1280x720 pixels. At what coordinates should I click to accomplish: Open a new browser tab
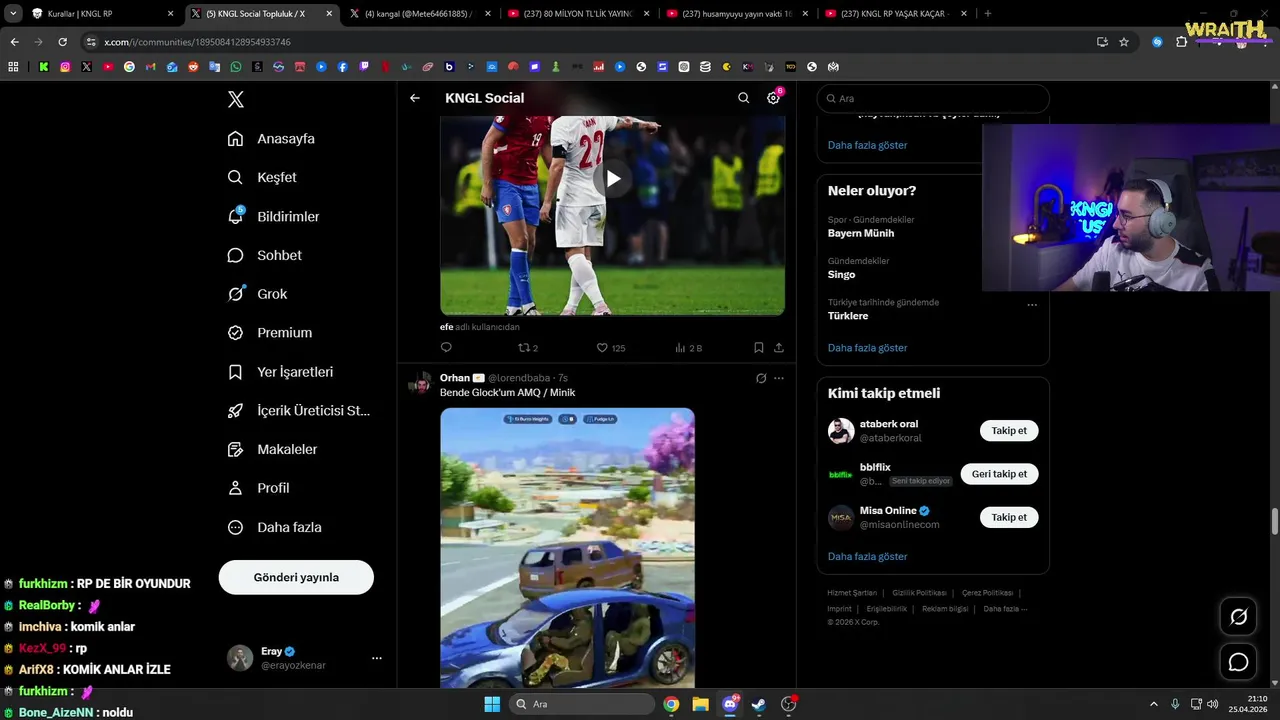(x=988, y=14)
